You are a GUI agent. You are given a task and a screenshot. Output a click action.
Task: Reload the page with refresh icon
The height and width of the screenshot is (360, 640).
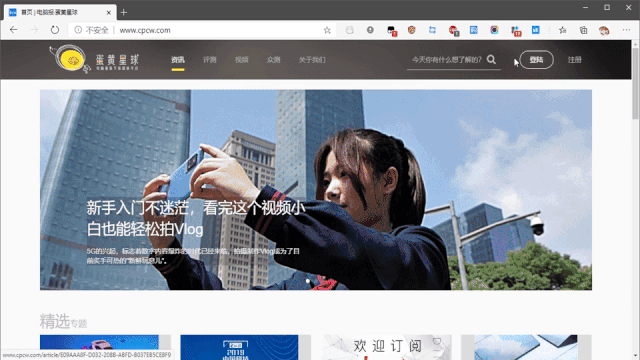[x=55, y=30]
